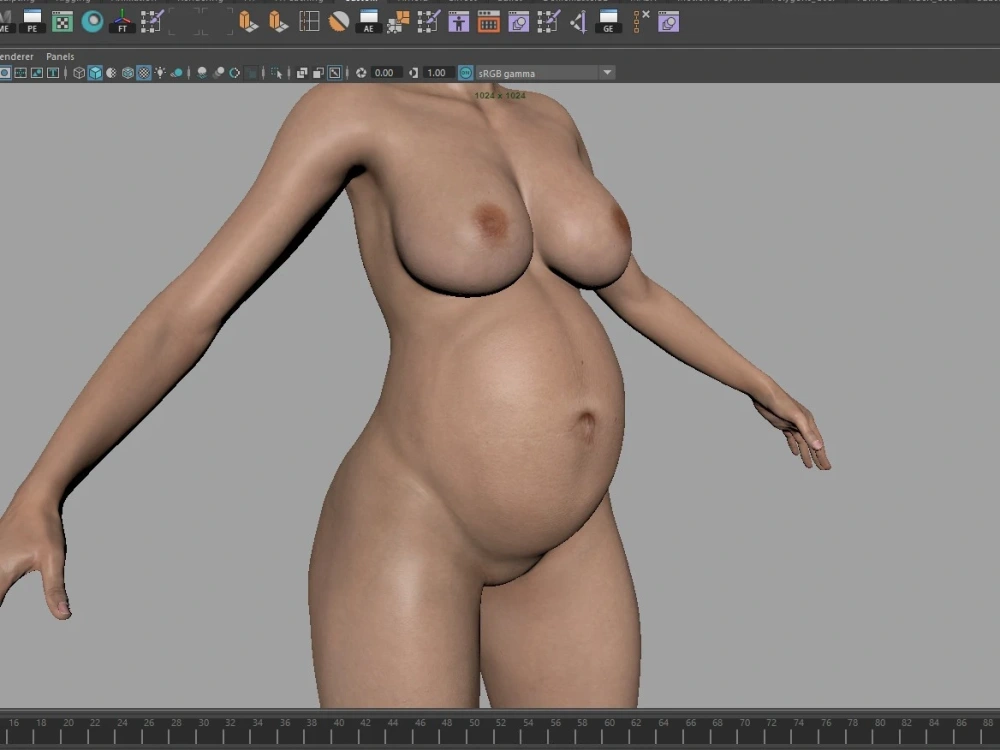Open the purple human figure window icon
1000x750 pixels.
(x=459, y=22)
